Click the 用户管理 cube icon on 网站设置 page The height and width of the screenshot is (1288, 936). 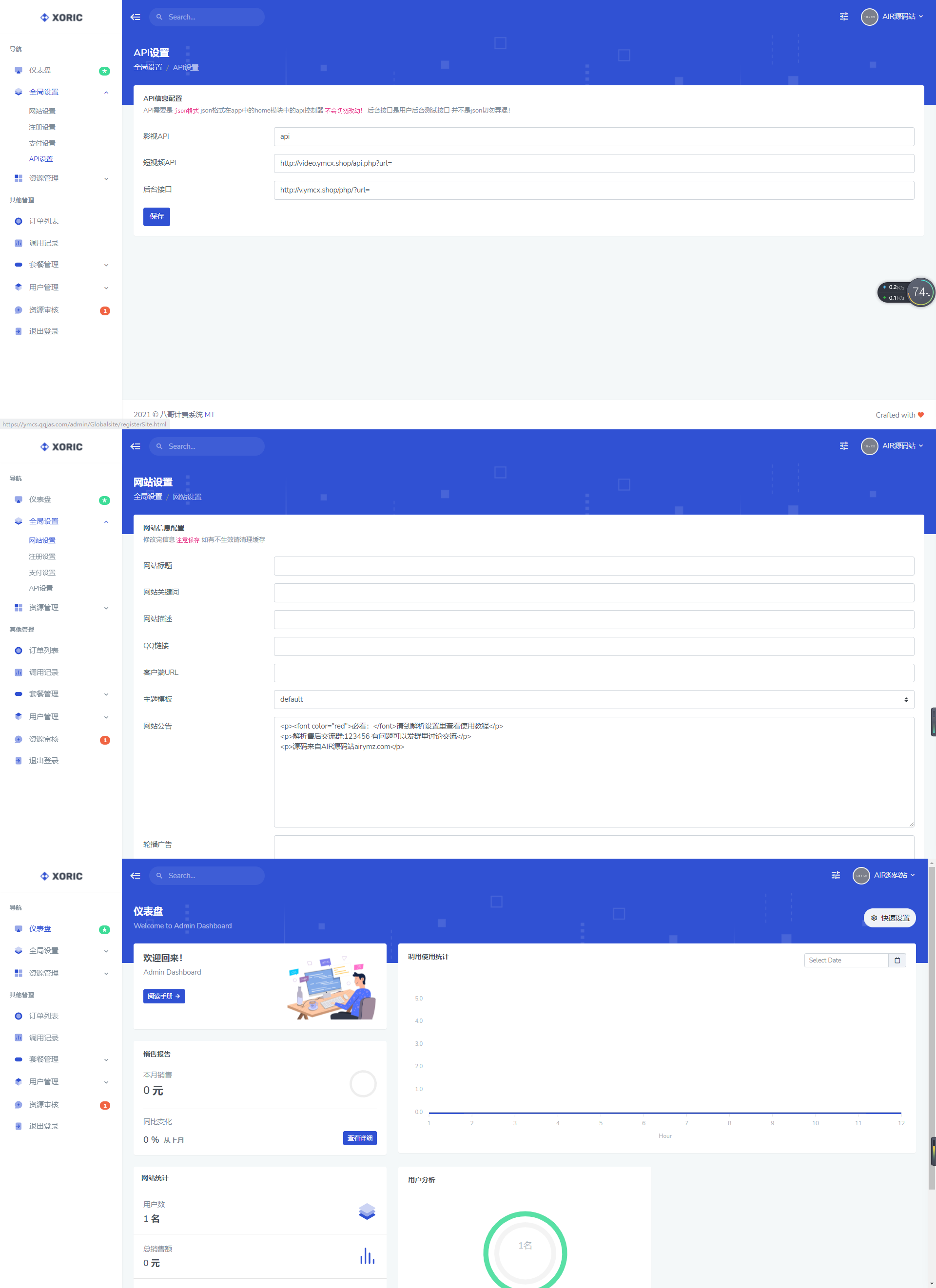click(18, 717)
